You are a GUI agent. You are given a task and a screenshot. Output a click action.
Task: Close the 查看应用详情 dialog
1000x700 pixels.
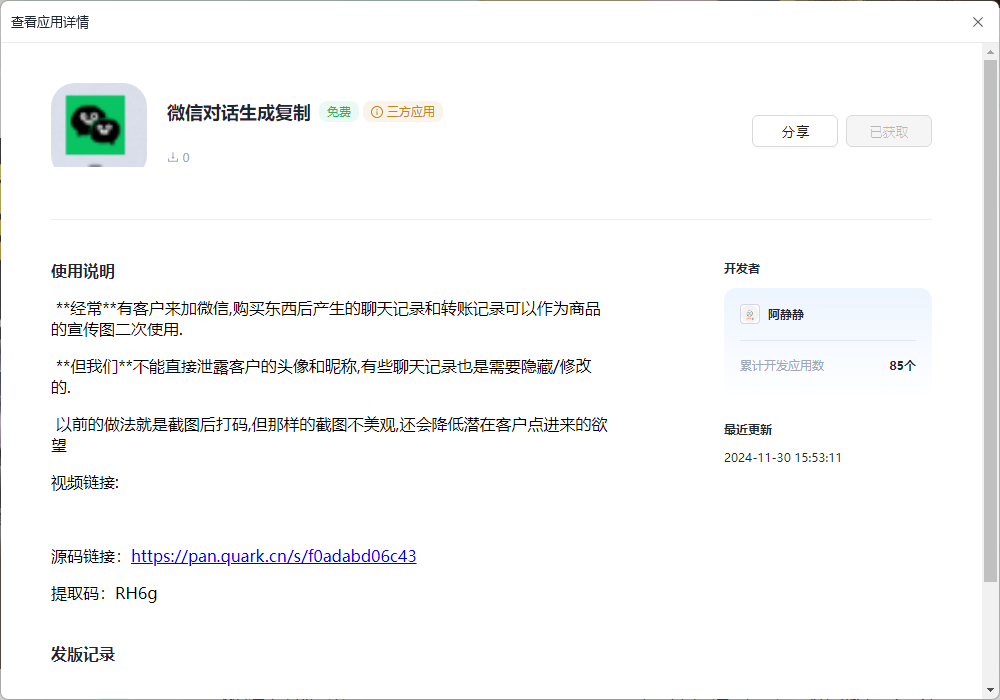pyautogui.click(x=978, y=22)
